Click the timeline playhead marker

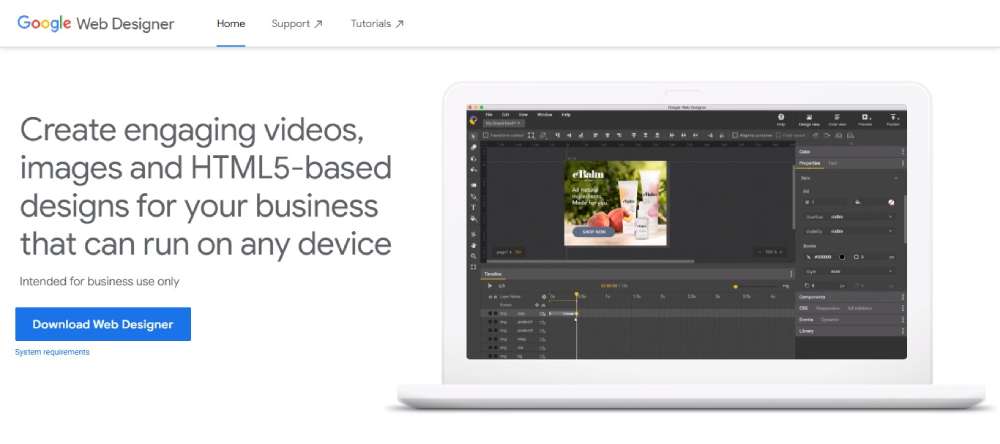coord(577,294)
